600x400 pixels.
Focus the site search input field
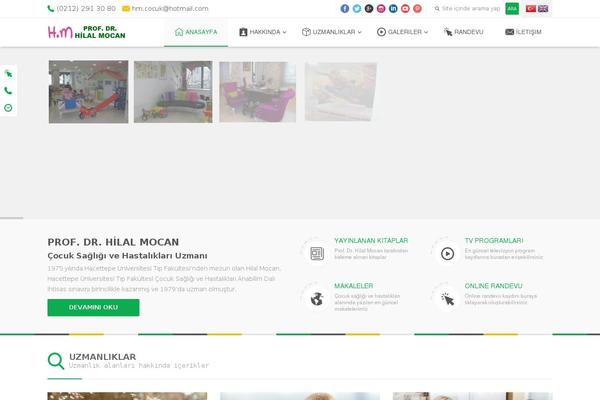click(471, 8)
